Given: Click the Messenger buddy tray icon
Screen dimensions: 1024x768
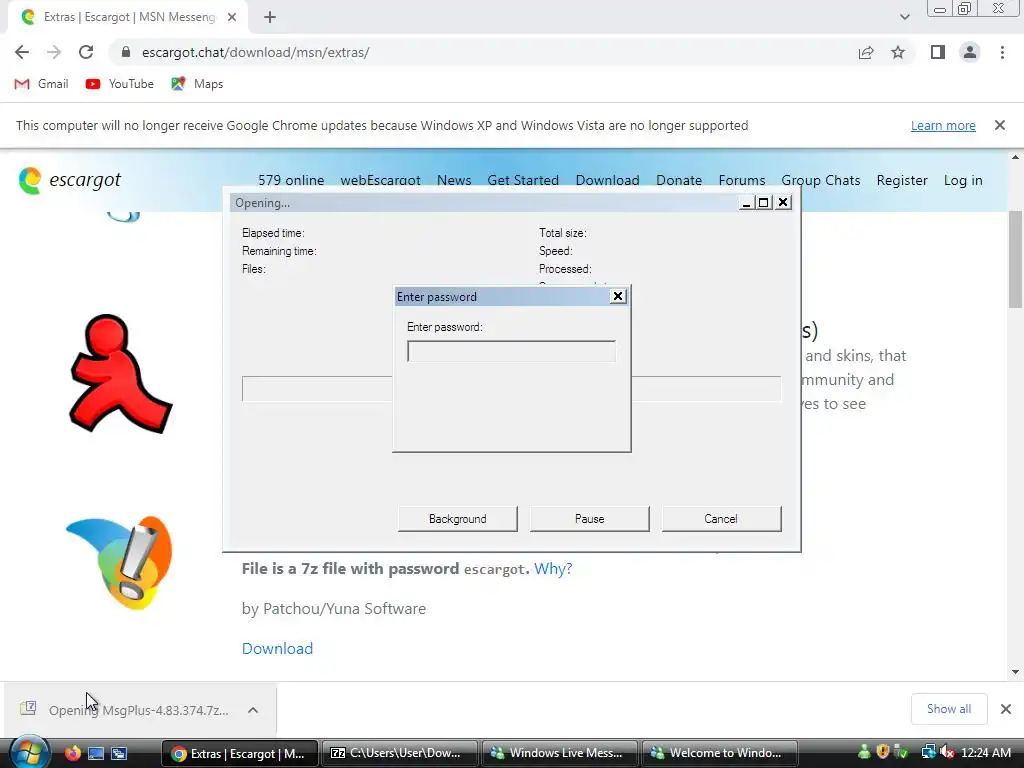Looking at the screenshot, I should click(864, 752).
